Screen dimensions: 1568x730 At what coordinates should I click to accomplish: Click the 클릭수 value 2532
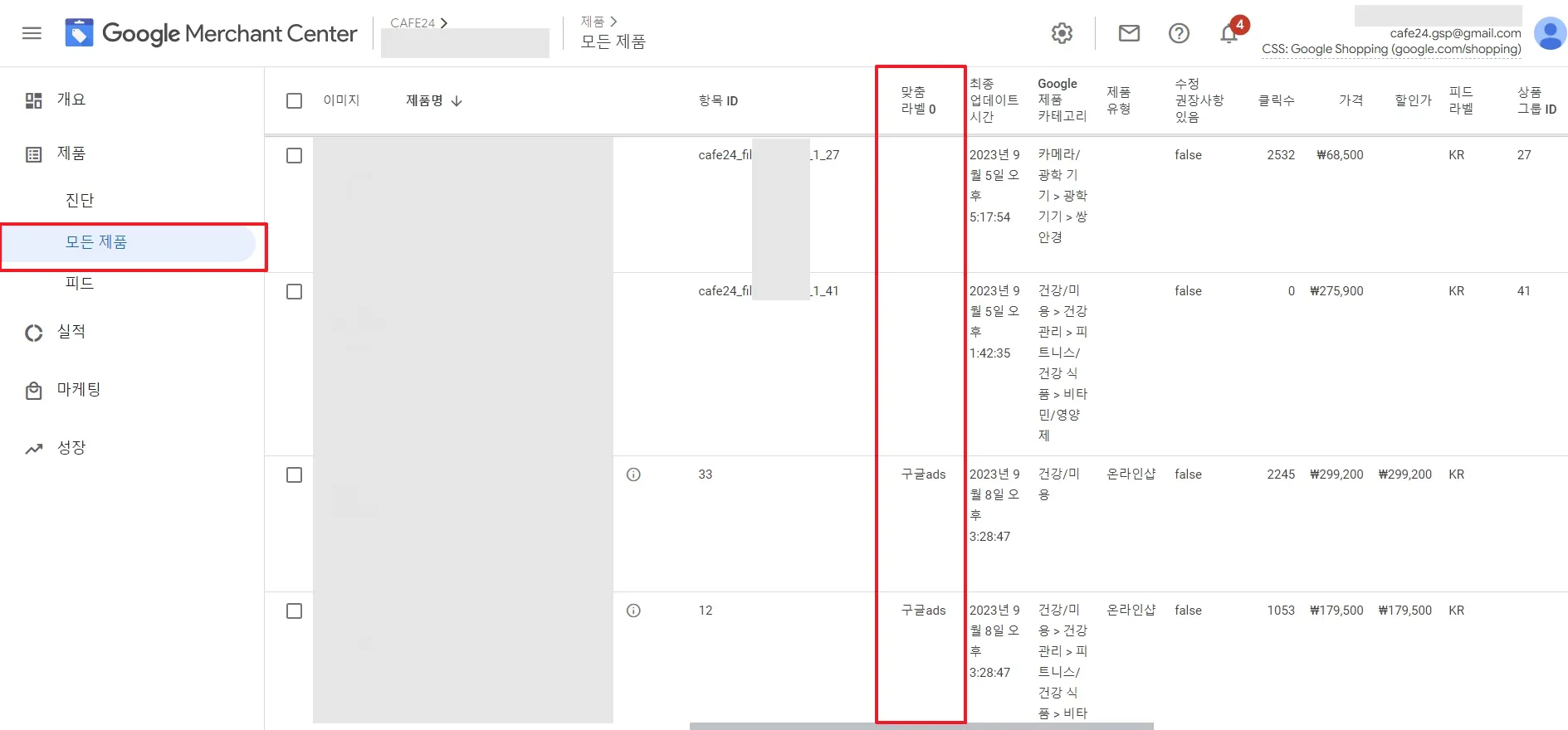pos(1281,155)
